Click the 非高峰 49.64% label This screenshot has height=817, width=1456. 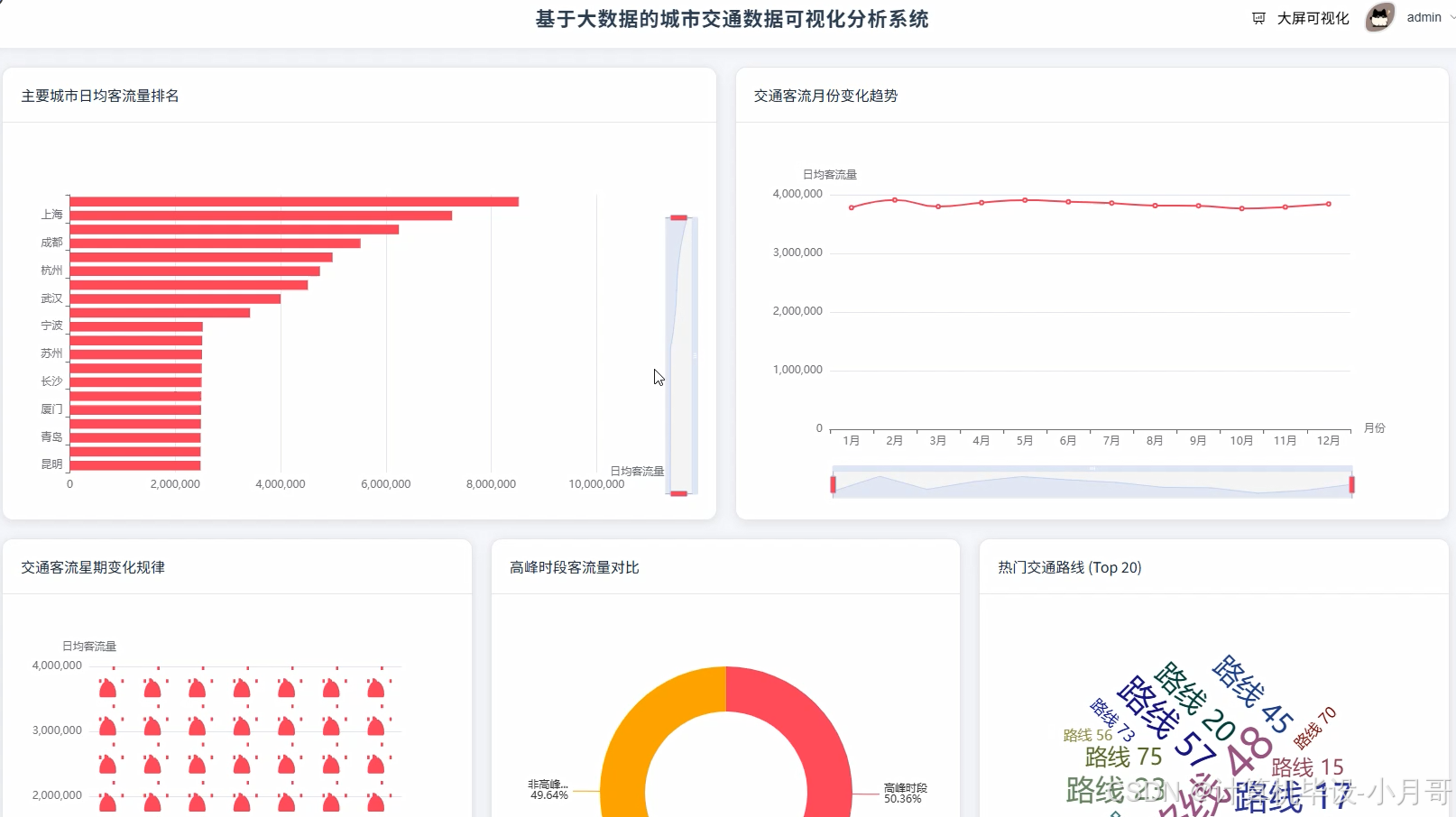point(548,790)
